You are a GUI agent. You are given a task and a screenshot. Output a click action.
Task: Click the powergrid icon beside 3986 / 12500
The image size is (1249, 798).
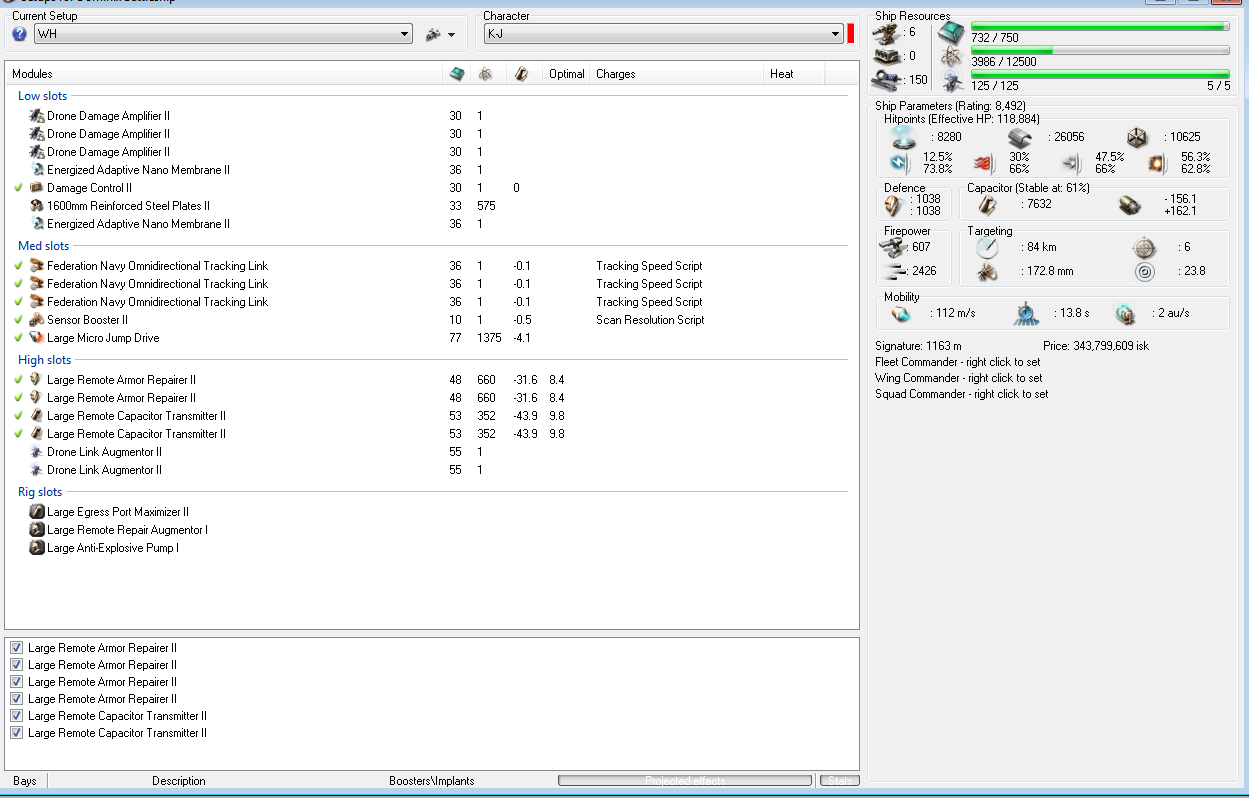[952, 57]
